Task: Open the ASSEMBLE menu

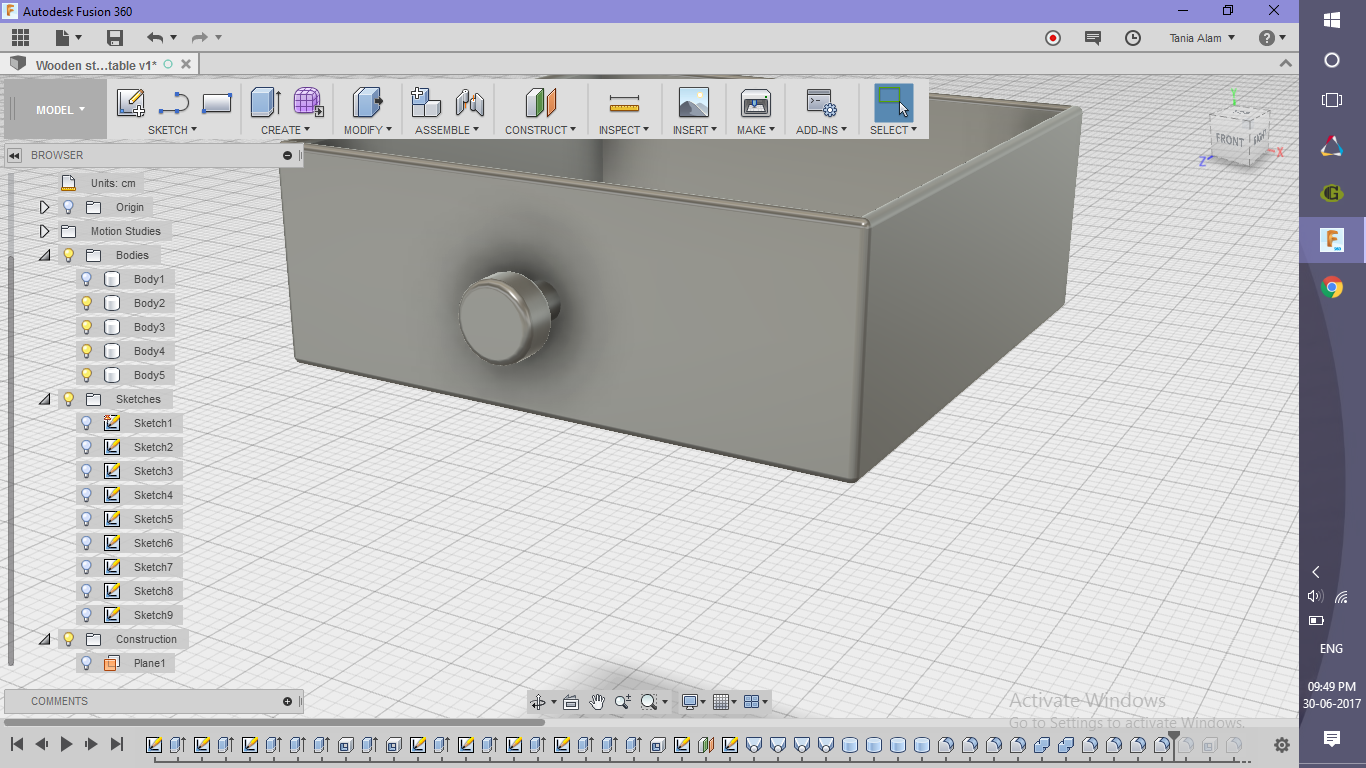Action: coord(447,130)
